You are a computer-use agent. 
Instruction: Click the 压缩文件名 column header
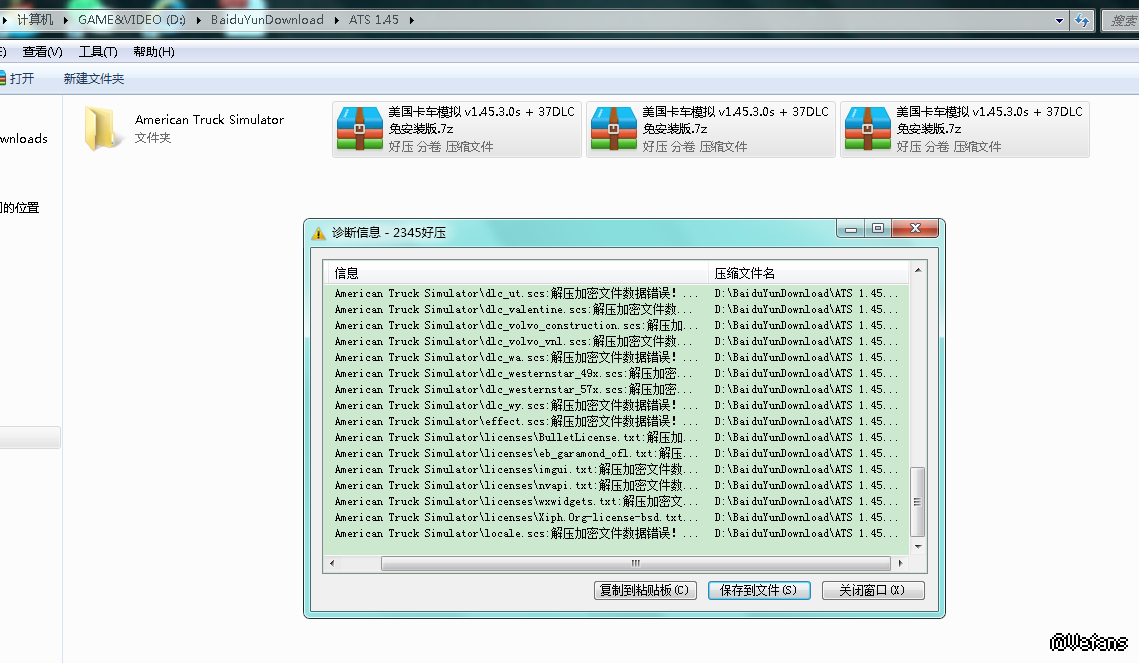click(x=808, y=273)
